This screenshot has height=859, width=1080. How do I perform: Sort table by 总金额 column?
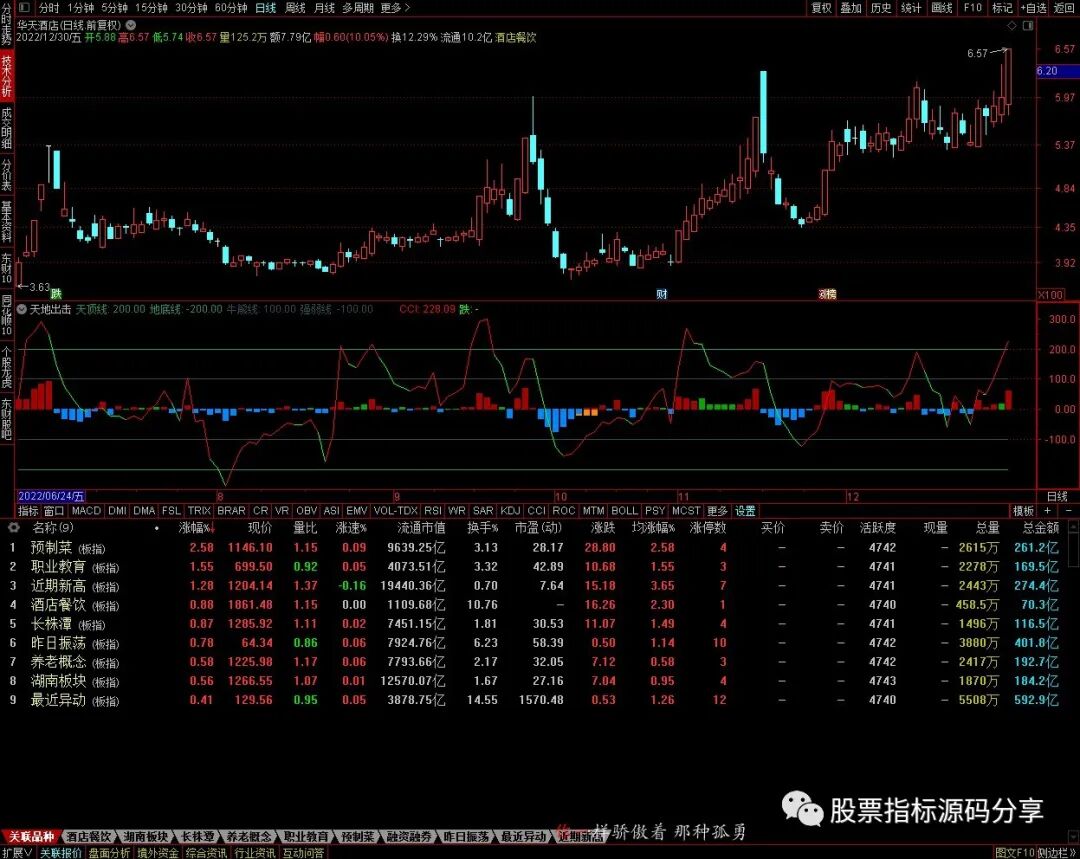[x=1040, y=528]
